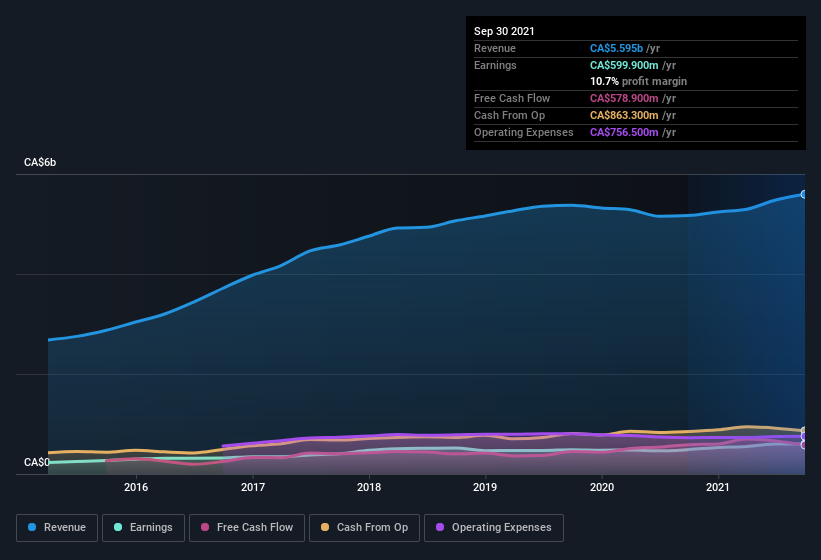The width and height of the screenshot is (821, 560).
Task: Click the CA$756.500m operating expenses value
Action: point(624,132)
